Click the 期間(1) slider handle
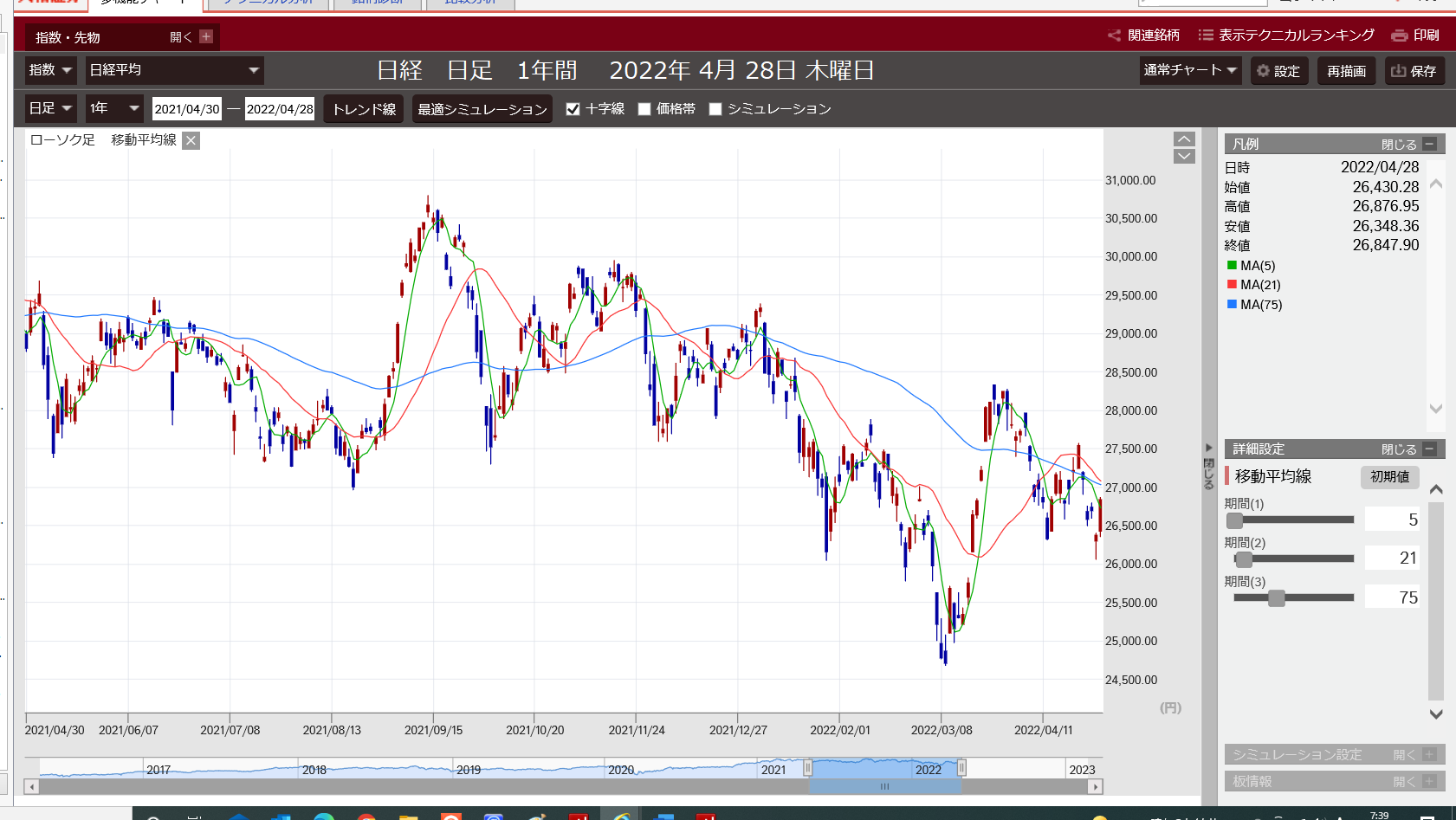This screenshot has width=1456, height=820. click(x=1235, y=520)
